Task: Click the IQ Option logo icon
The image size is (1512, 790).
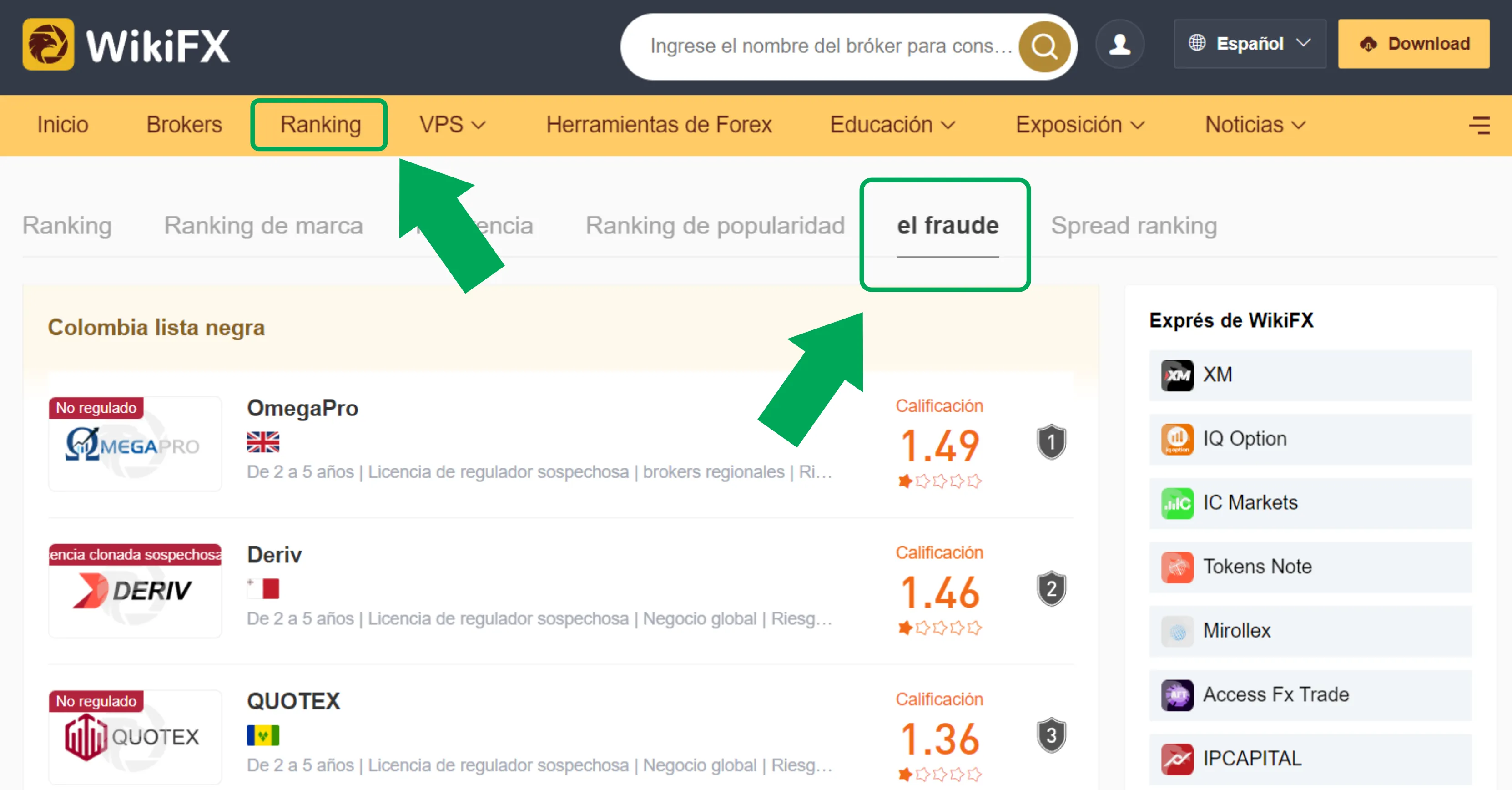Action: pyautogui.click(x=1177, y=439)
